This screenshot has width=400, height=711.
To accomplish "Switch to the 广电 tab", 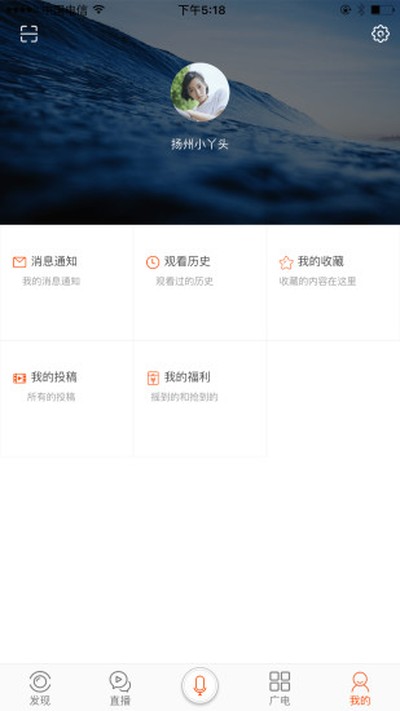I will point(279,688).
